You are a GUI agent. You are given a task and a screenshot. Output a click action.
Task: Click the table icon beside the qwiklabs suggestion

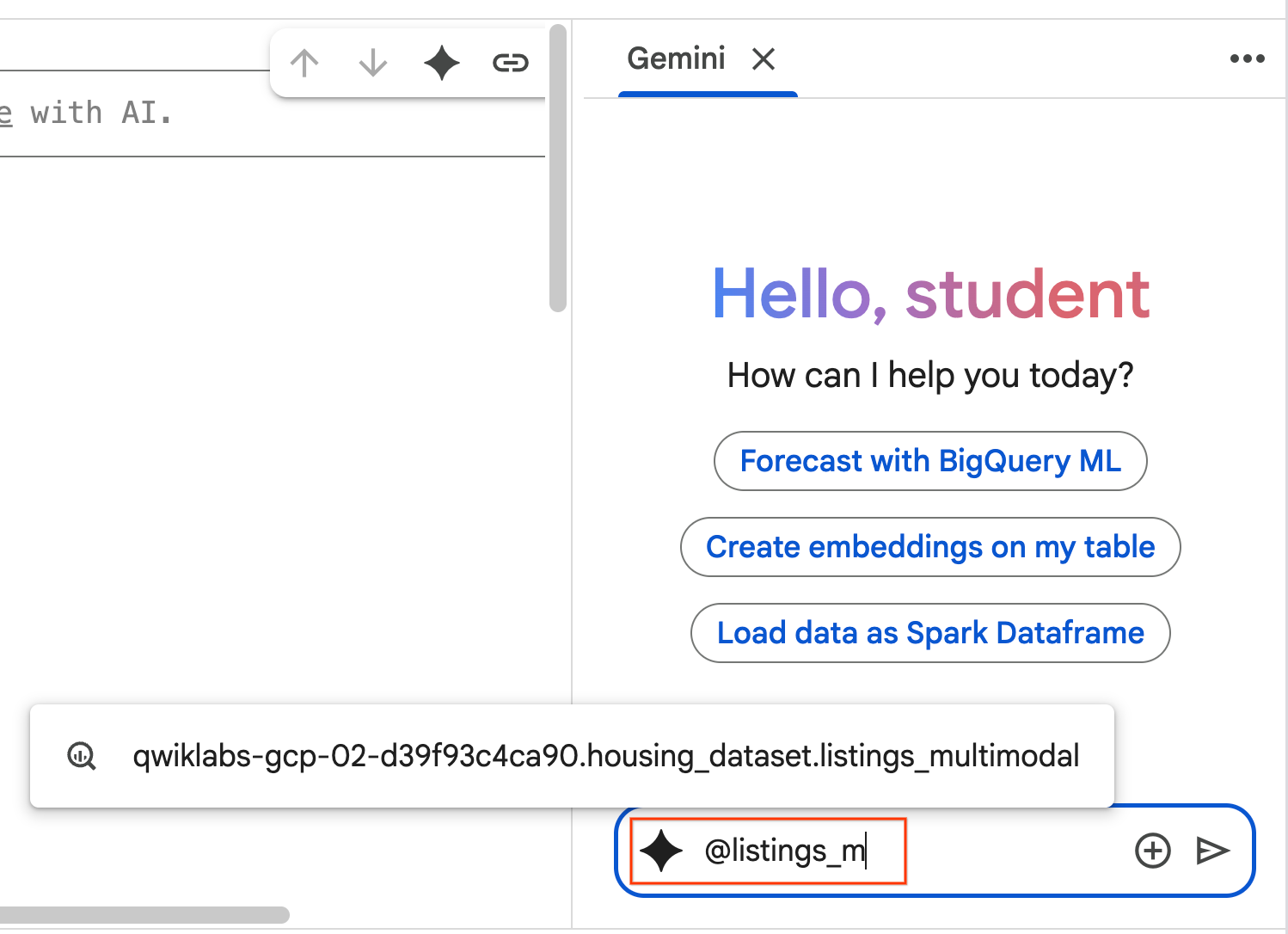[82, 756]
